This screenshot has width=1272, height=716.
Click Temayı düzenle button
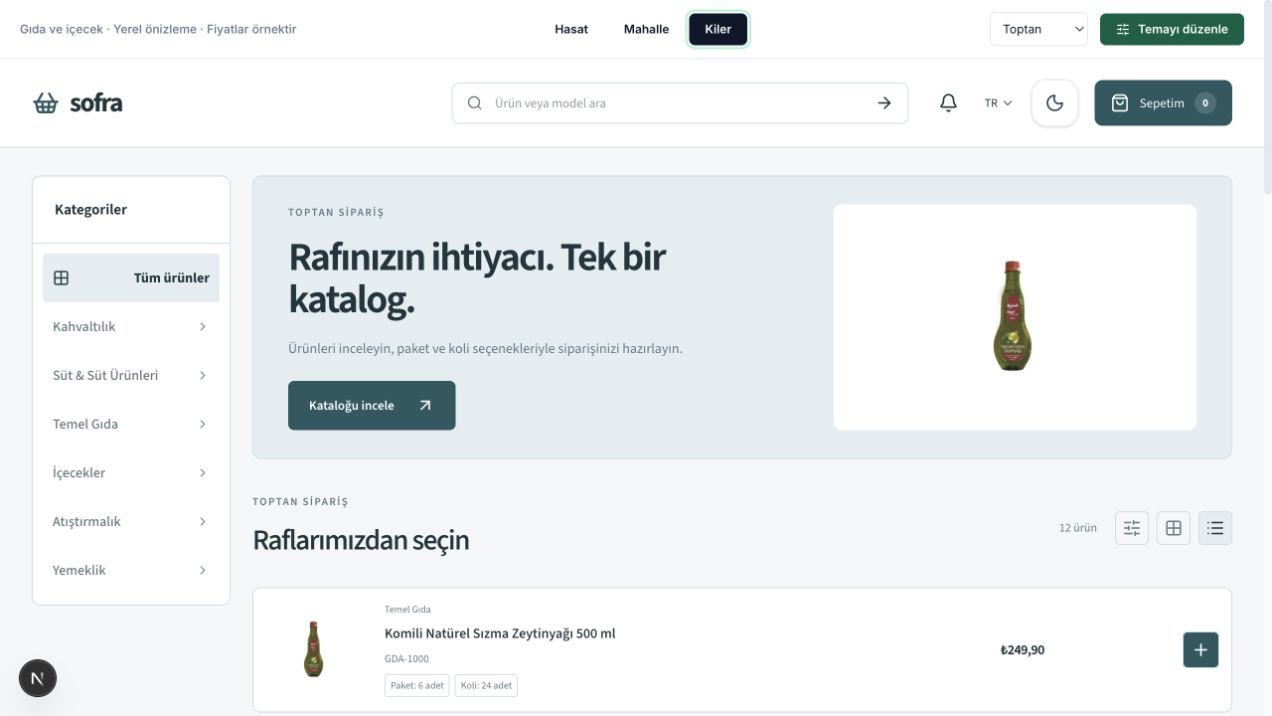[x=1172, y=29]
